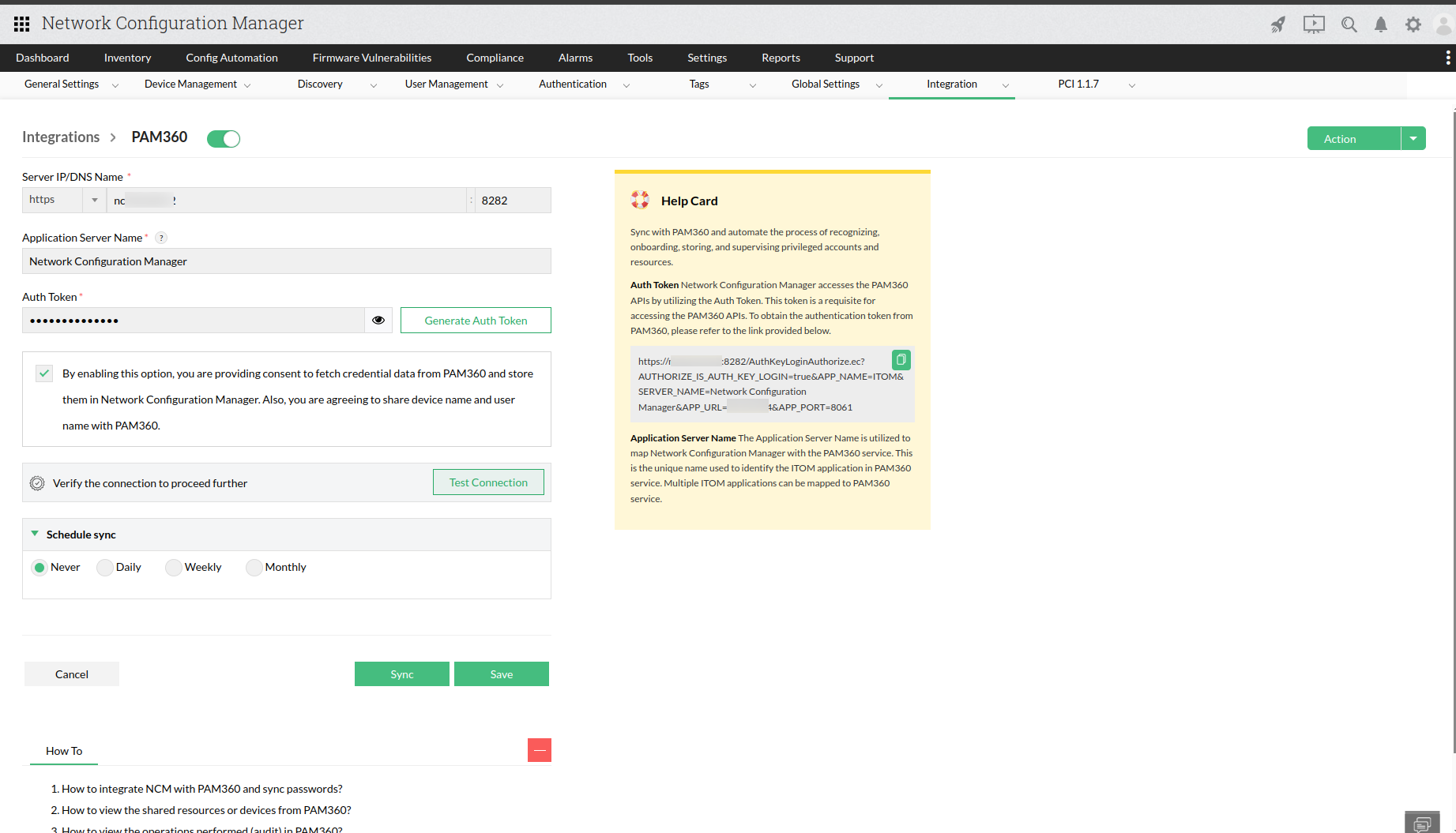Click the rocket quick-launch icon
The width and height of the screenshot is (1456, 833).
click(1277, 24)
